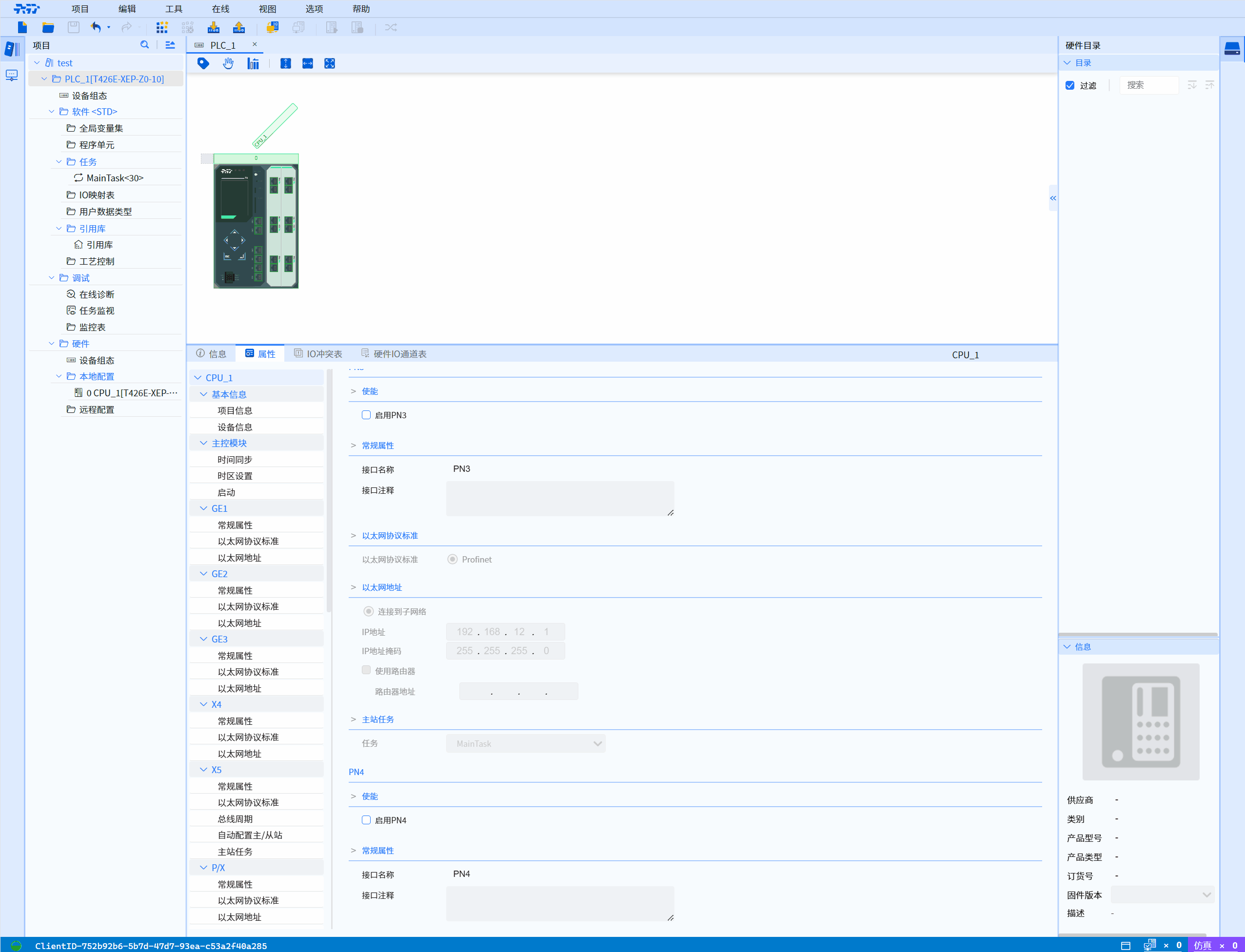Click the fit-to-screen expand icon

coord(329,63)
